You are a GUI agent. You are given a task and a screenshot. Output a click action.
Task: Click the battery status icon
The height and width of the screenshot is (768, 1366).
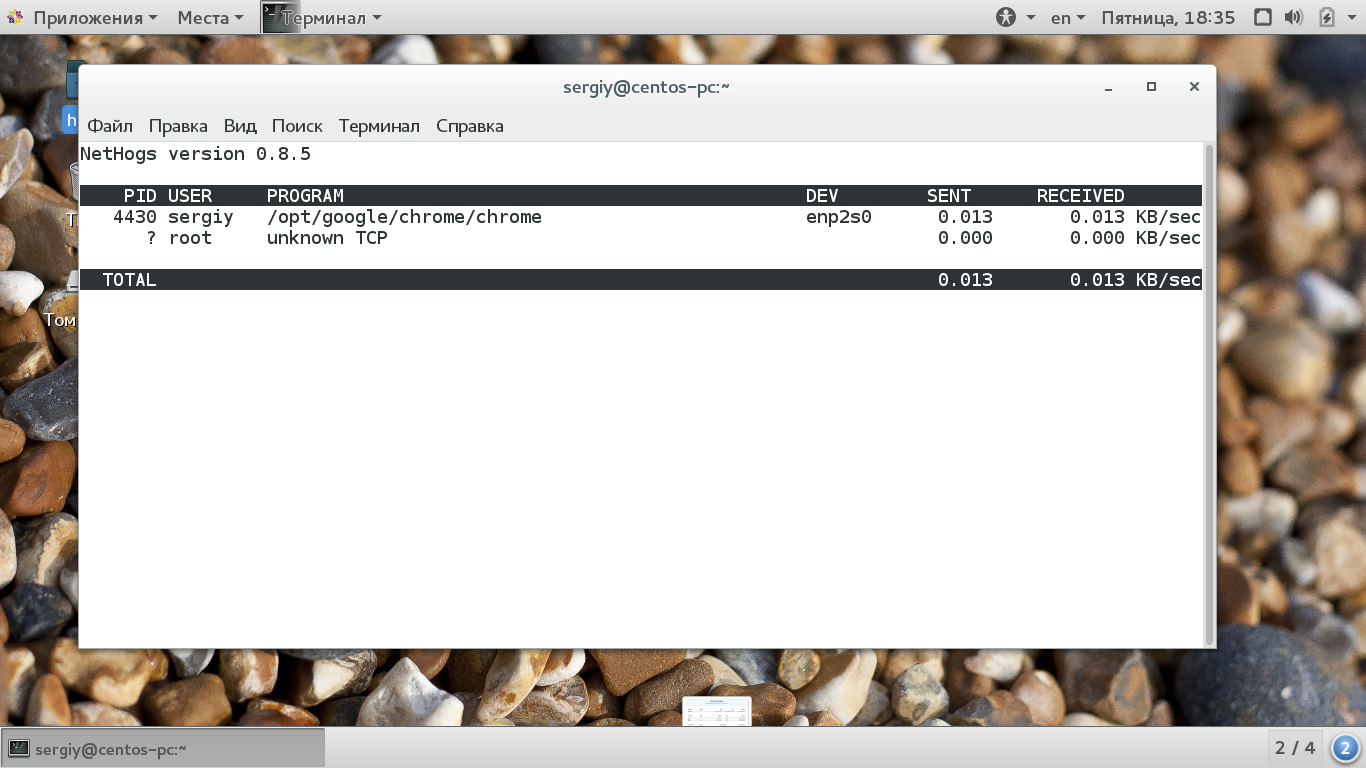1326,17
